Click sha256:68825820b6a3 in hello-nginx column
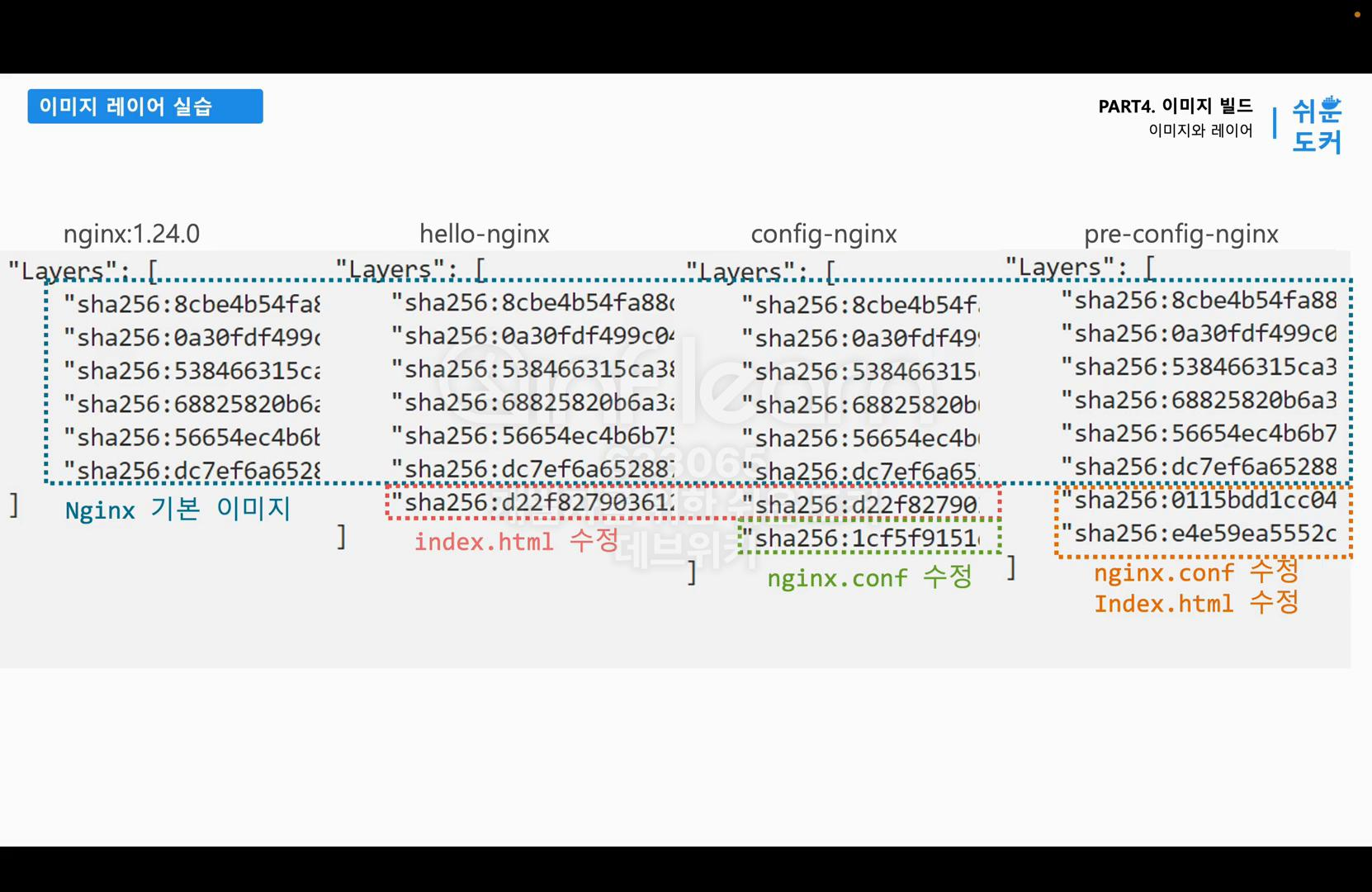This screenshot has height=892, width=1372. [533, 402]
